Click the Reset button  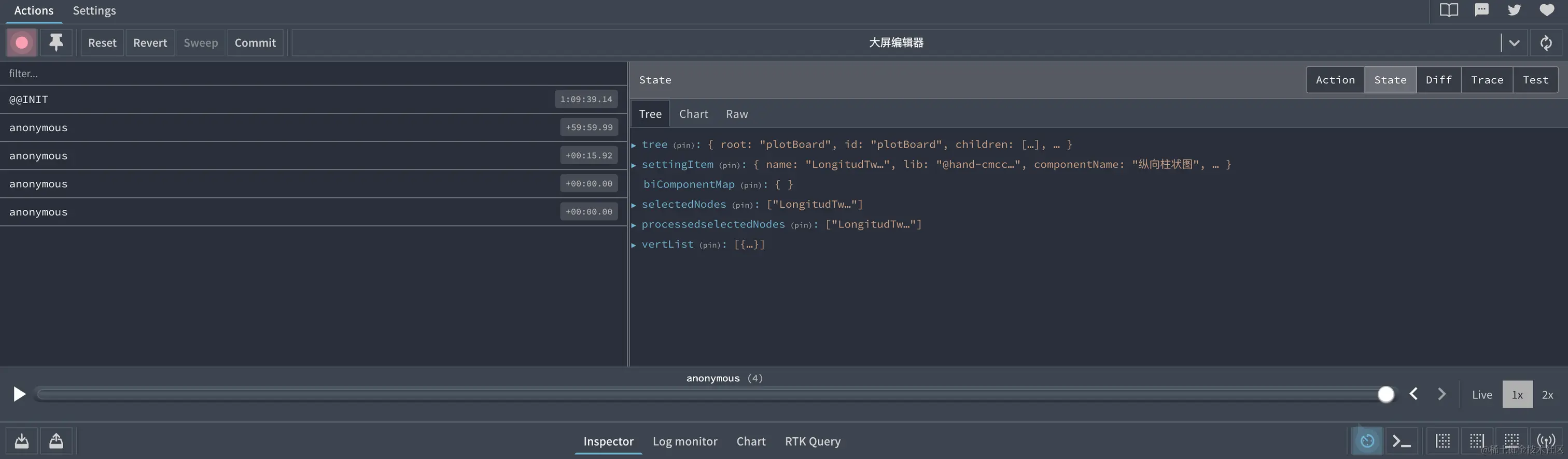click(102, 42)
